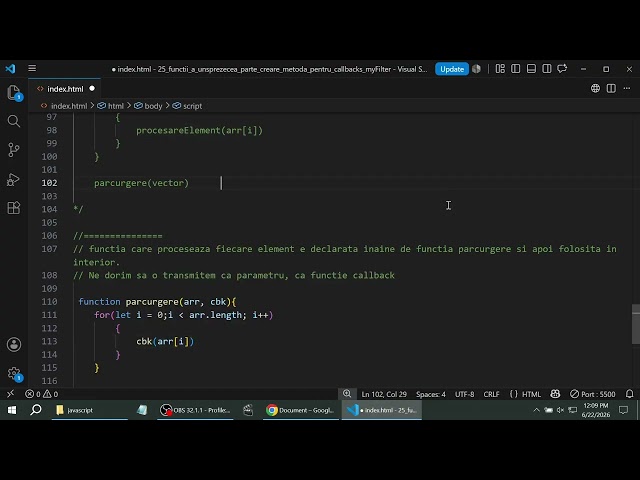The height and width of the screenshot is (480, 640).
Task: Open Windows action center notification icon
Action: click(623, 410)
